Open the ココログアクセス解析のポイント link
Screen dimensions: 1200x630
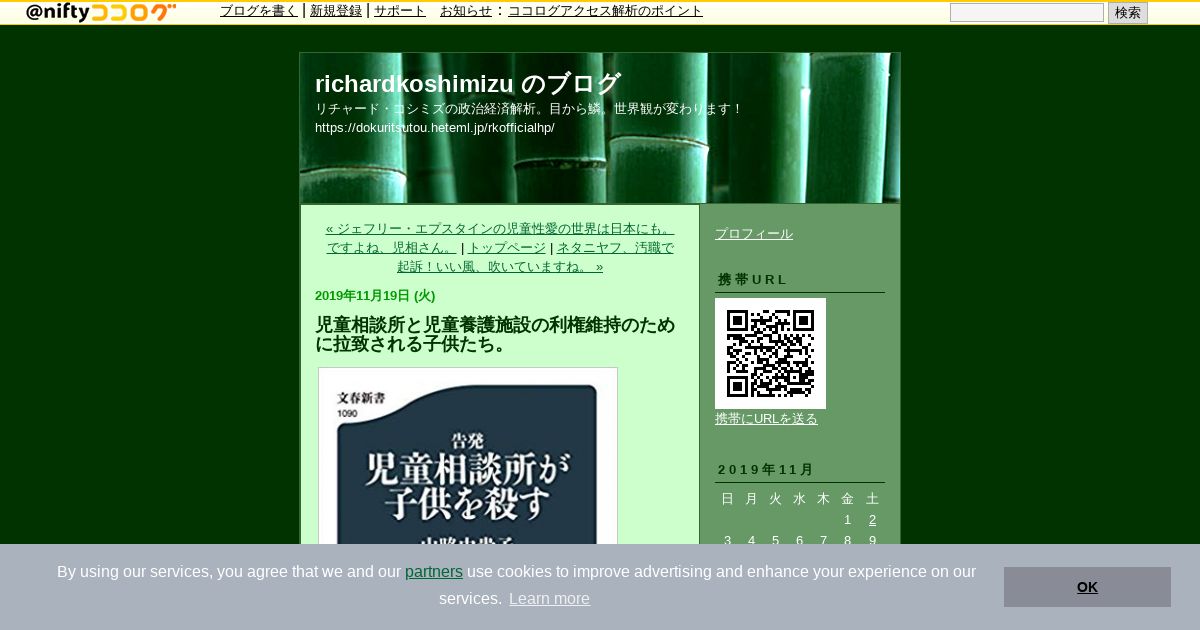tap(605, 11)
